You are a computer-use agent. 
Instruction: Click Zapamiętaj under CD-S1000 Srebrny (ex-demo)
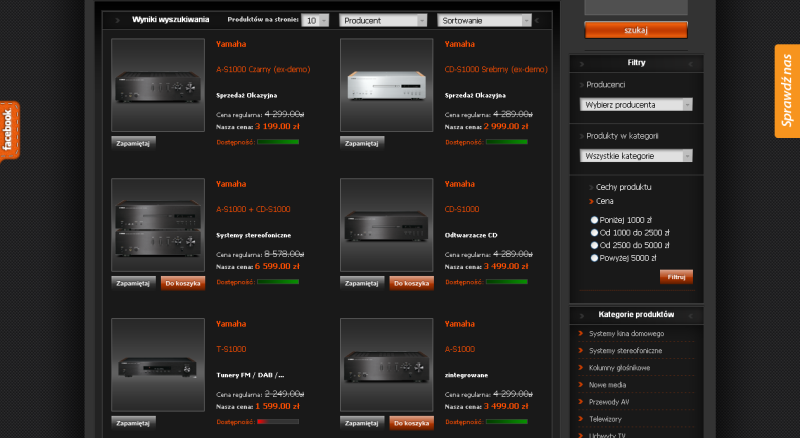pyautogui.click(x=362, y=143)
